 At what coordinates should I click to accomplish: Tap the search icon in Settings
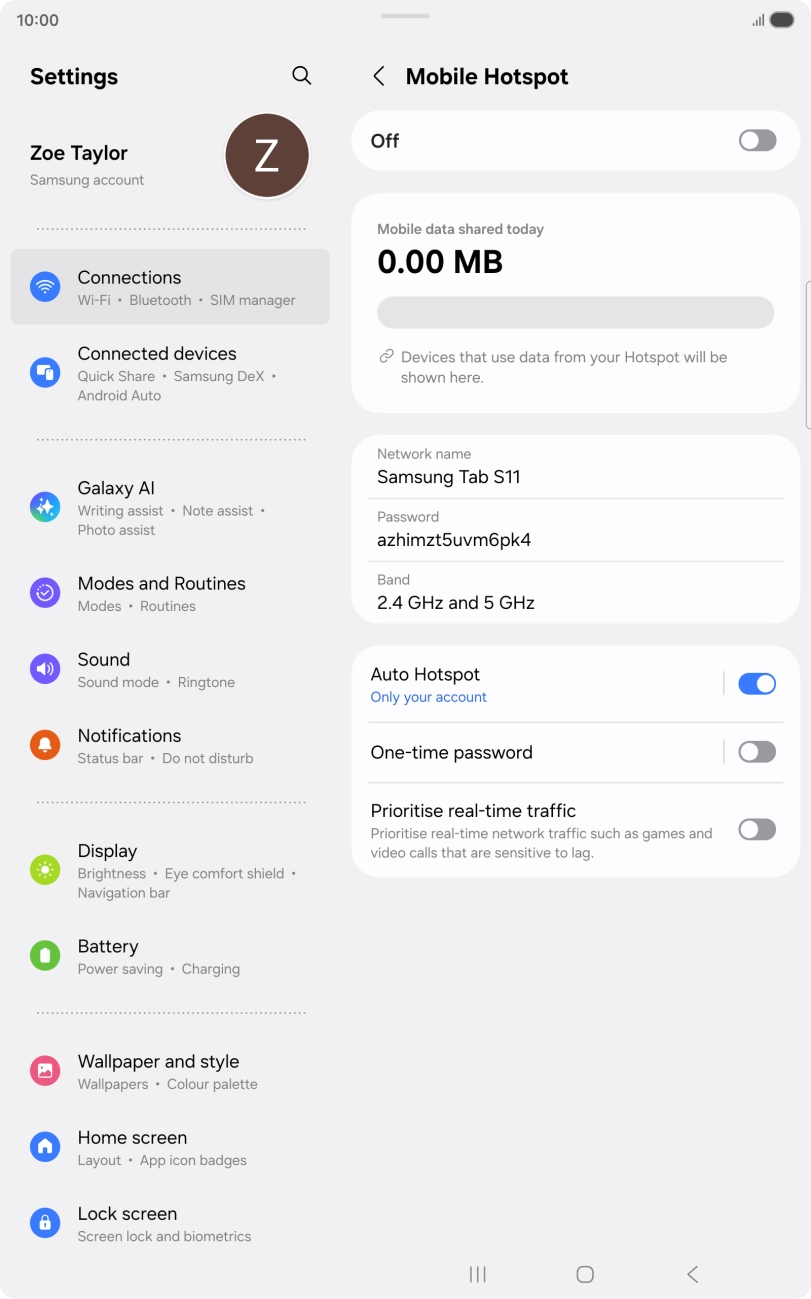pos(301,76)
